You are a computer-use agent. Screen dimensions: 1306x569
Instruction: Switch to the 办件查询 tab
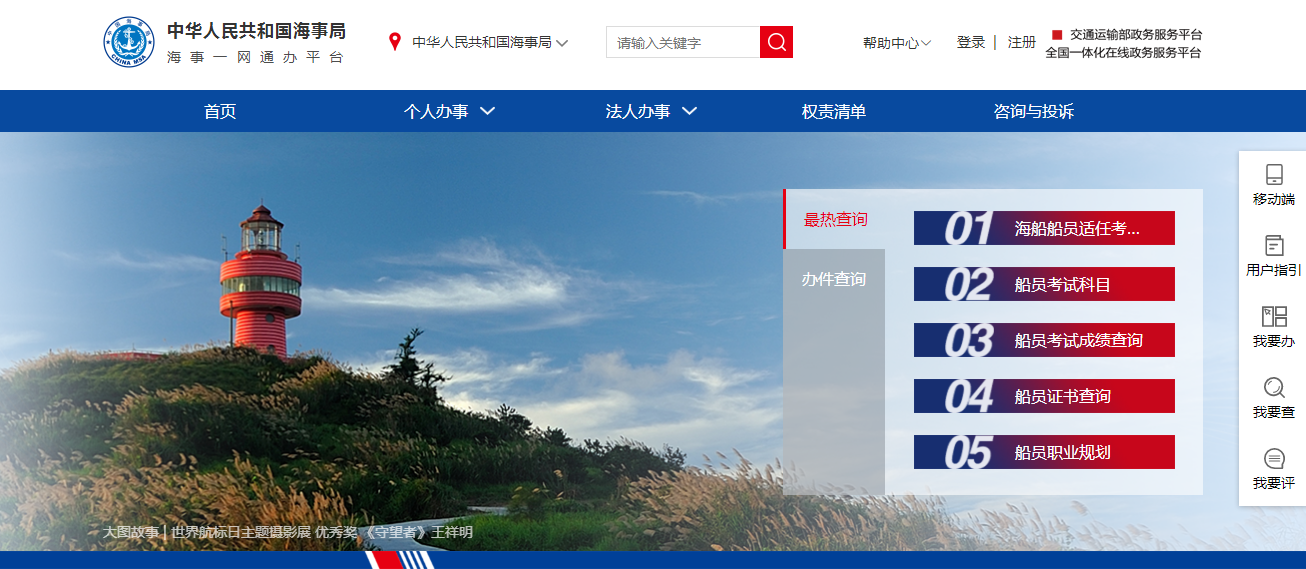coord(834,279)
